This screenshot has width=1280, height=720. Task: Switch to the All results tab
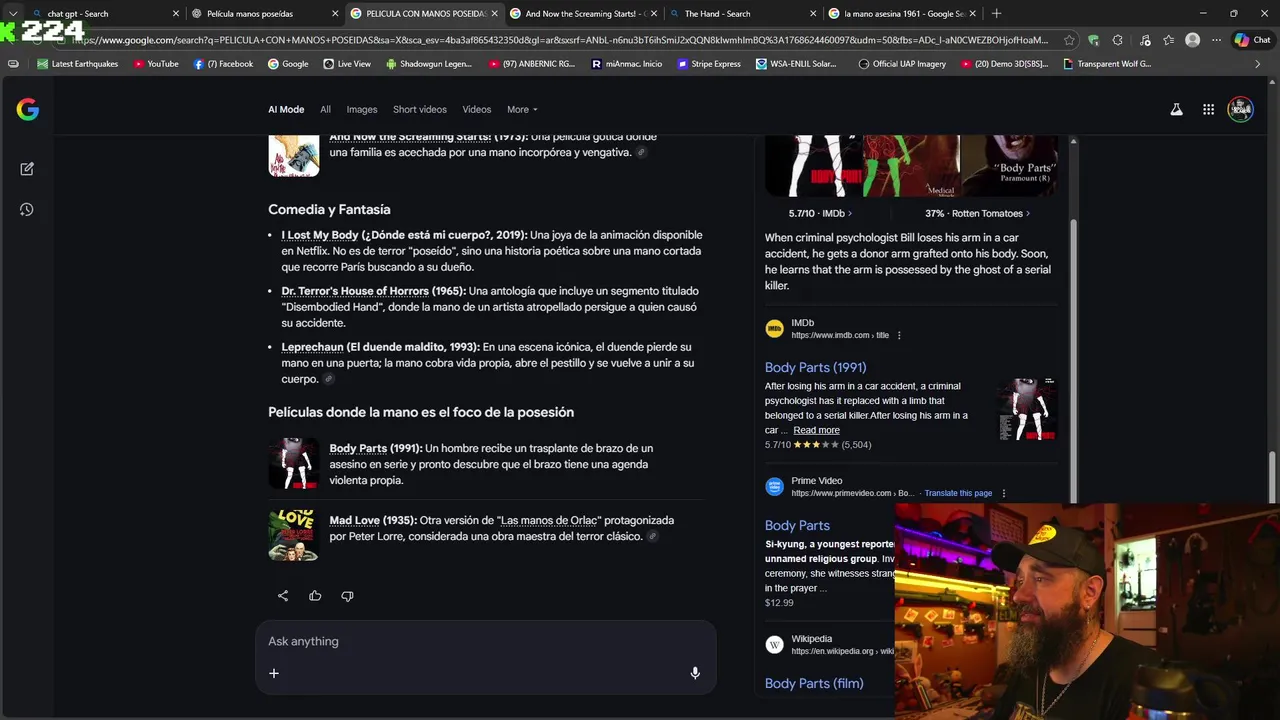click(325, 109)
